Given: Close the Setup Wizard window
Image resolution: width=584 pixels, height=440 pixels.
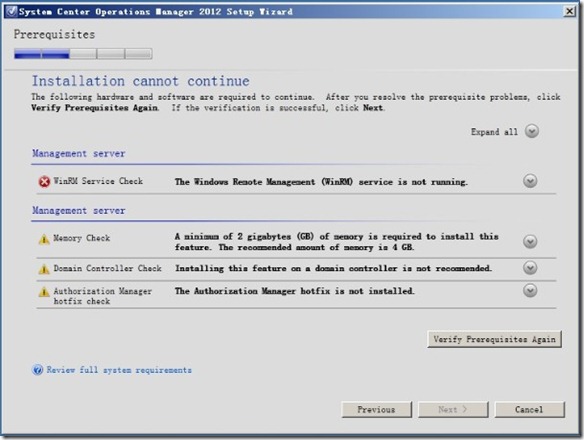Looking at the screenshot, I should pos(570,12).
